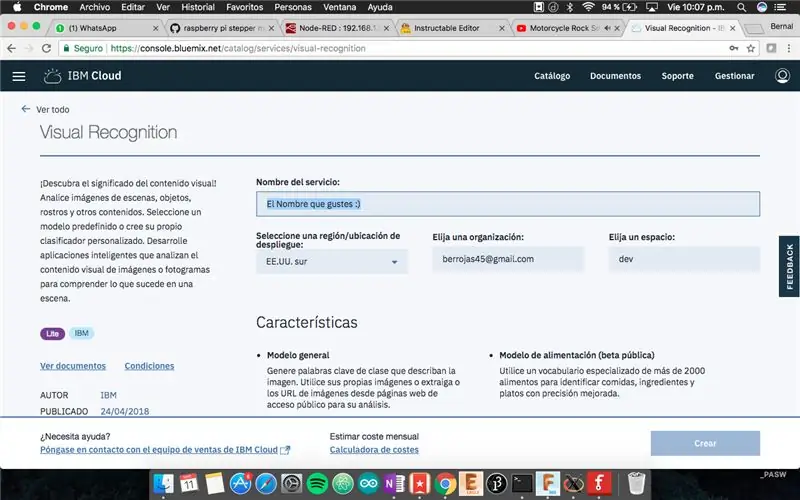Screen dimensions: 800x500
Task: Open Safari from the dock
Action: pyautogui.click(x=266, y=483)
